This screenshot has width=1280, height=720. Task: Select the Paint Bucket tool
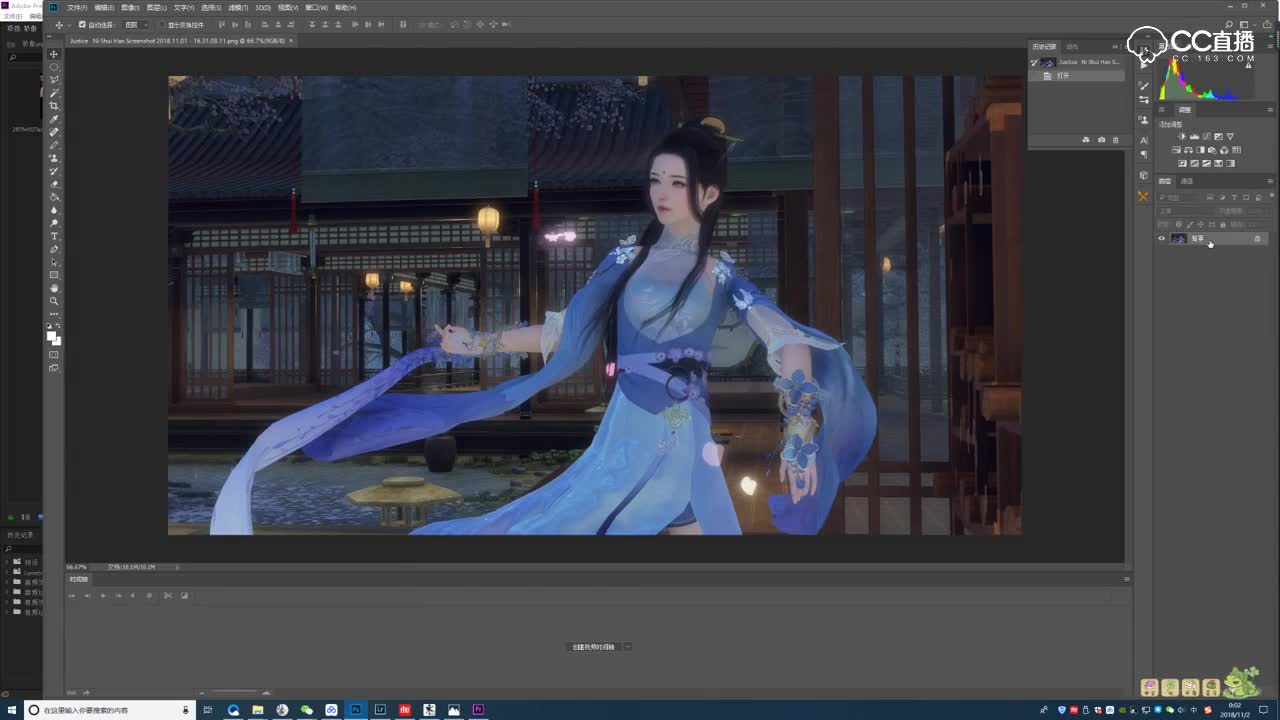54,197
